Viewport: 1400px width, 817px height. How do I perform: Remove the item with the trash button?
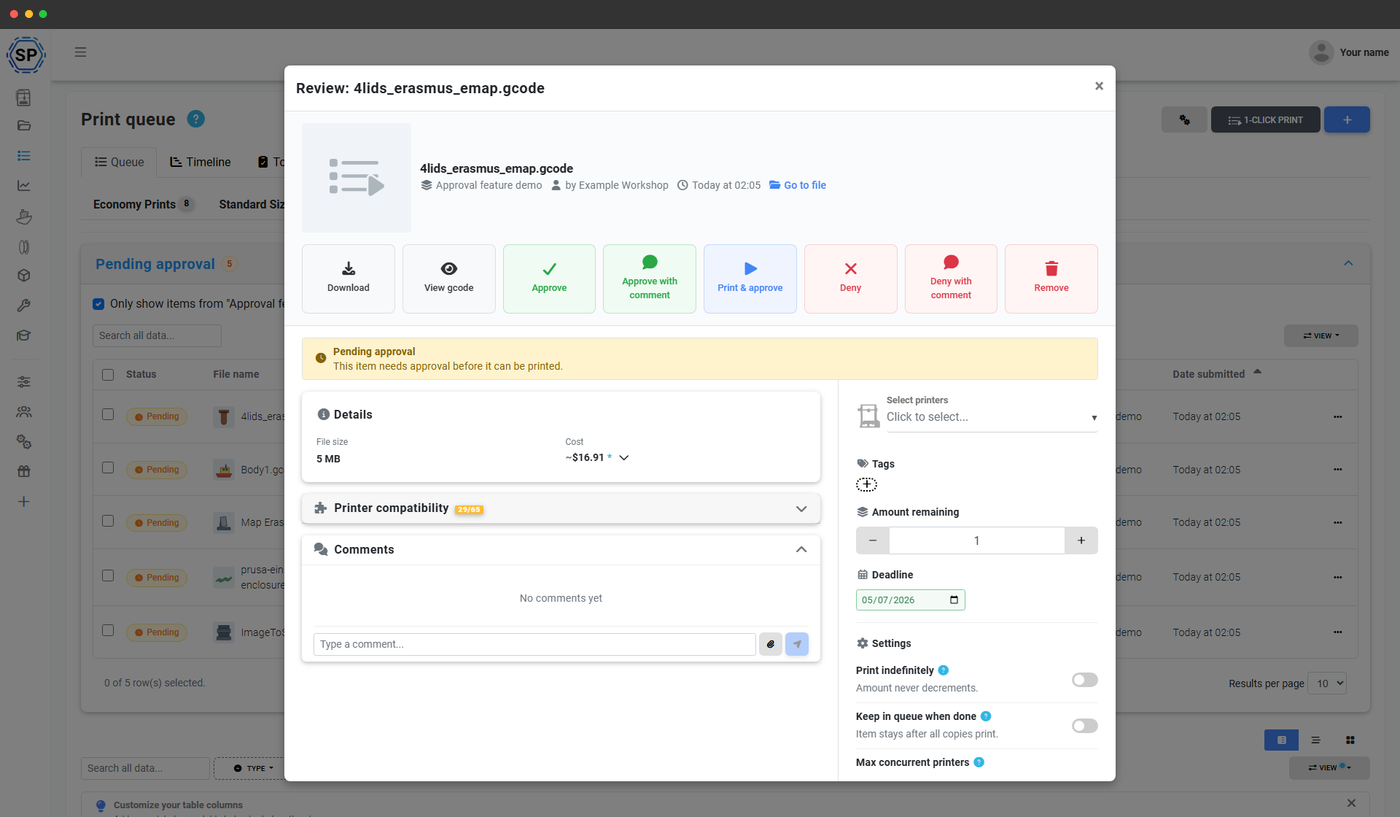click(x=1051, y=279)
